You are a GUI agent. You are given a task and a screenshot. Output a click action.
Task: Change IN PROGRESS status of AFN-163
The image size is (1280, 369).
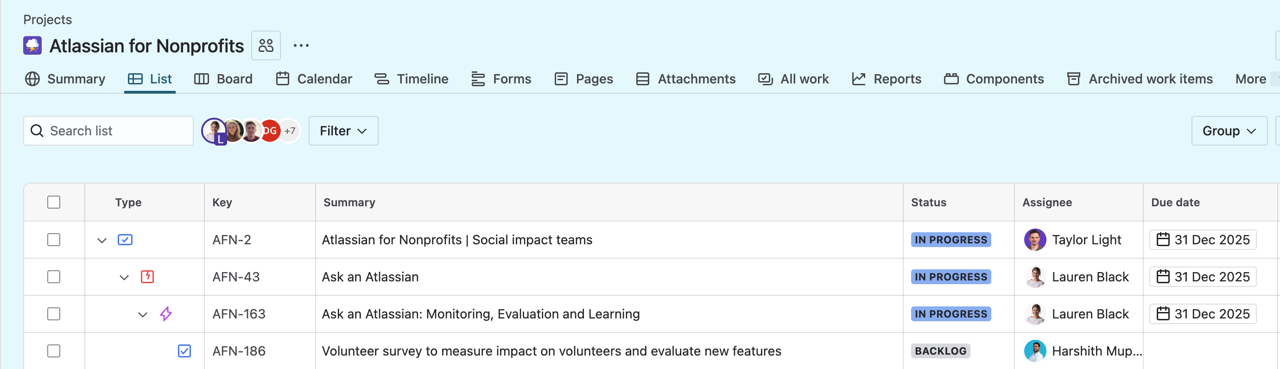point(951,314)
